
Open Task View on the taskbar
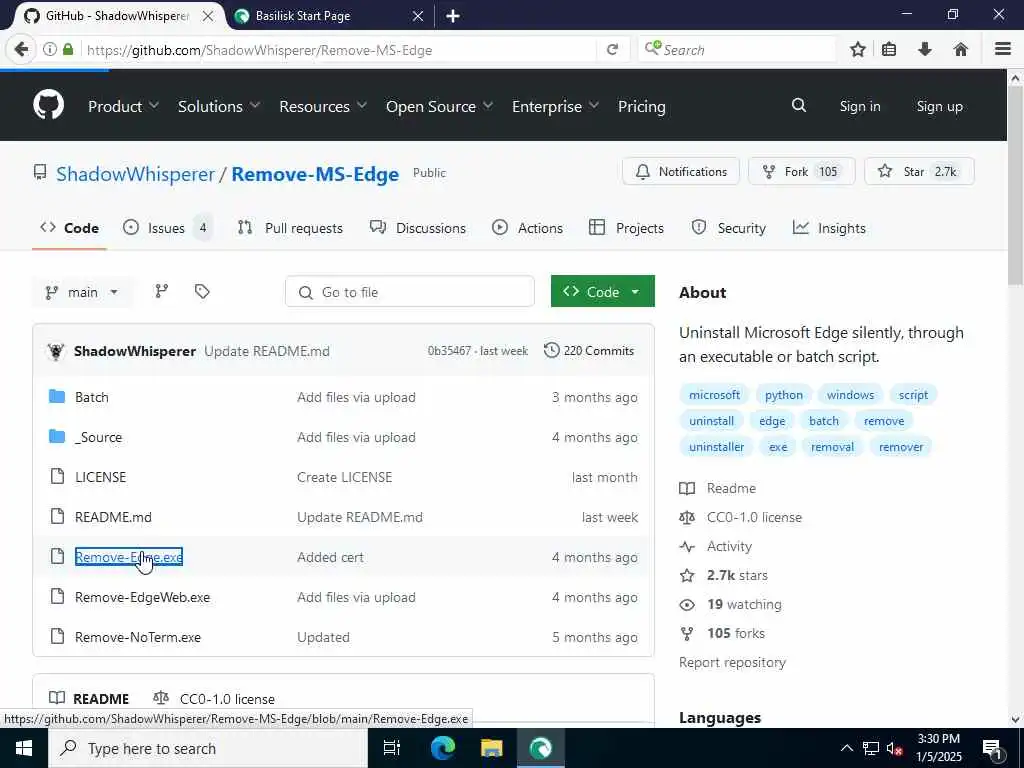[x=391, y=748]
